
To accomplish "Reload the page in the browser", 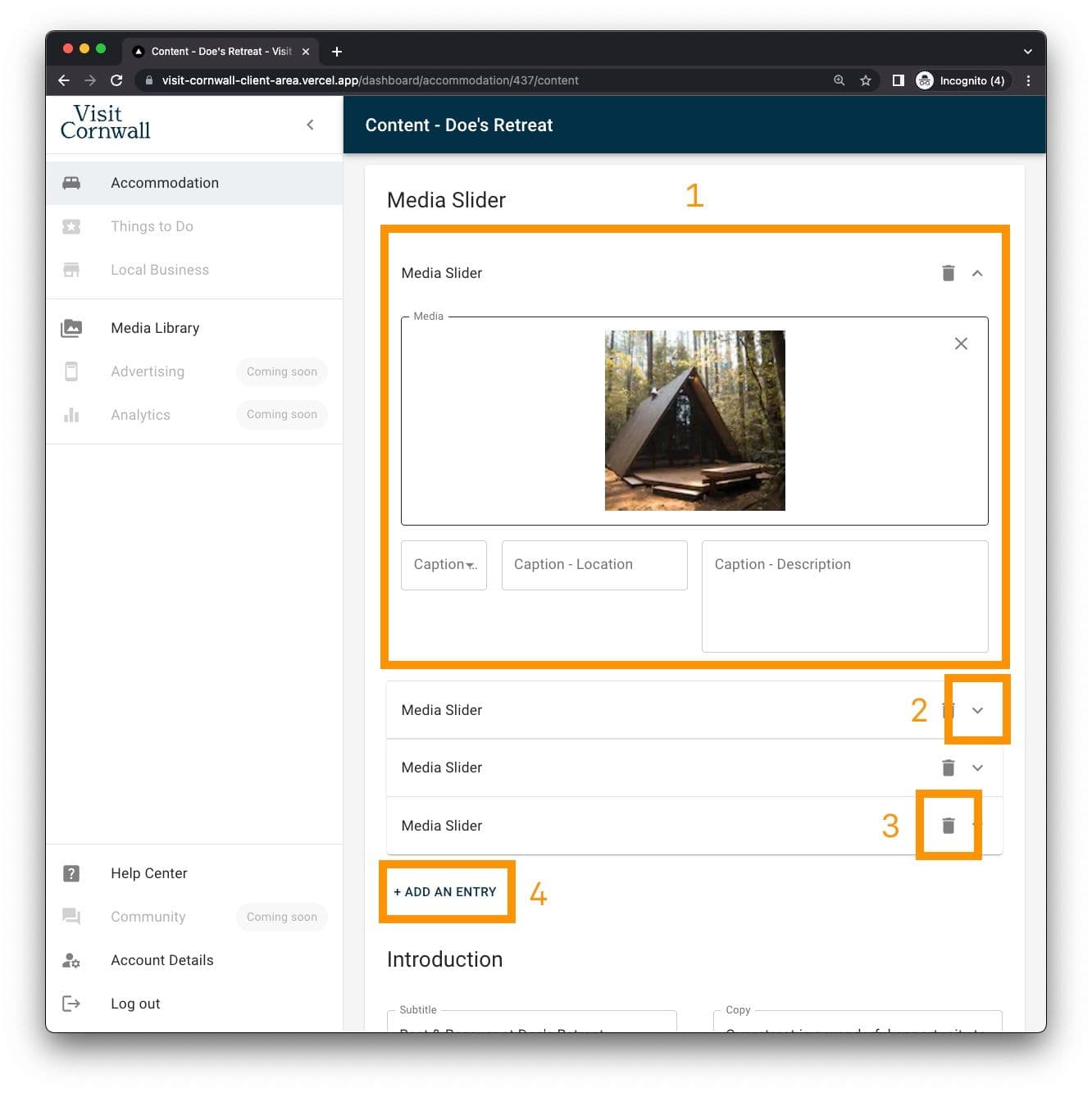I will point(116,80).
